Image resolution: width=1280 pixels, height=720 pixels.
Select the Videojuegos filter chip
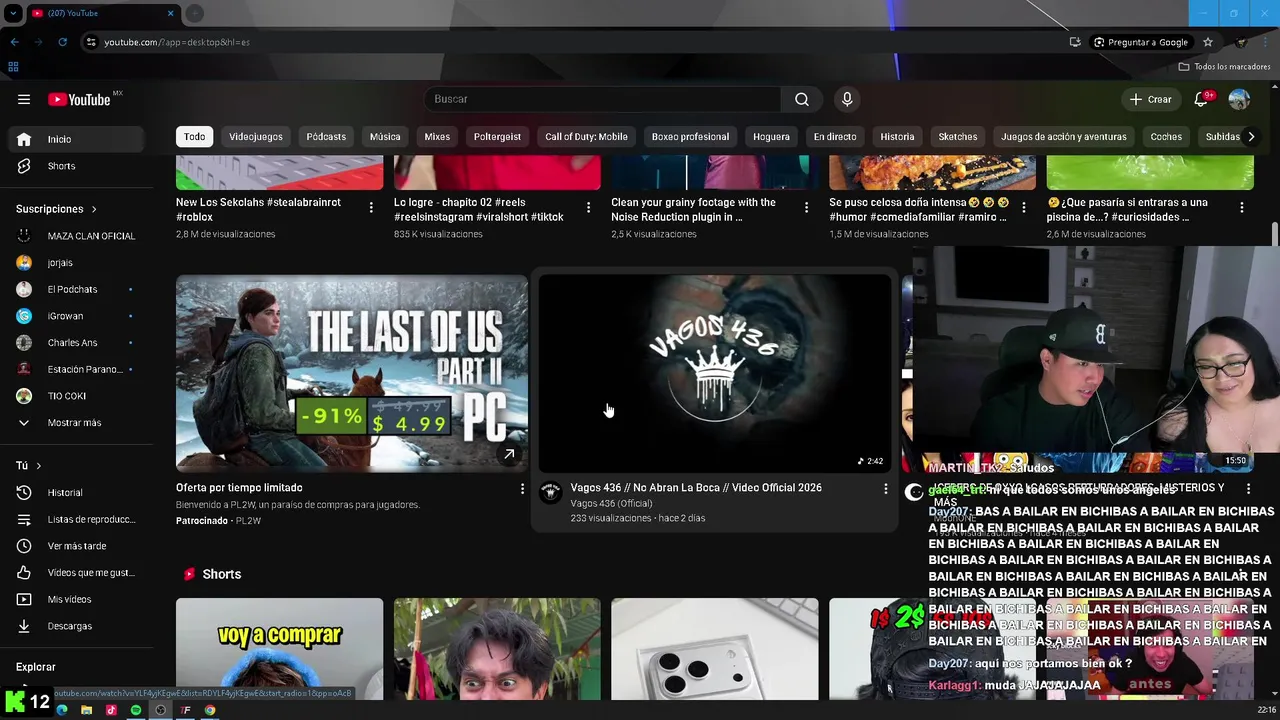point(256,137)
